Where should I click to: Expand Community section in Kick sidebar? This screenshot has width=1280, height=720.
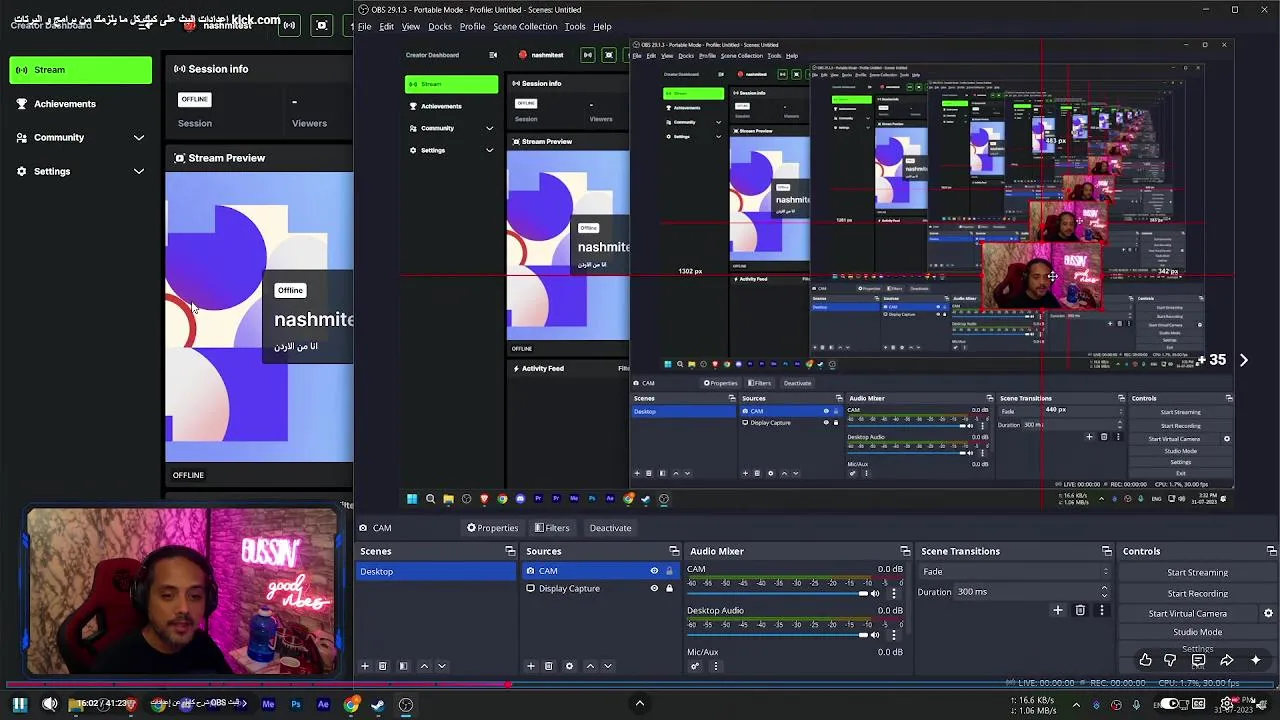pyautogui.click(x=139, y=137)
